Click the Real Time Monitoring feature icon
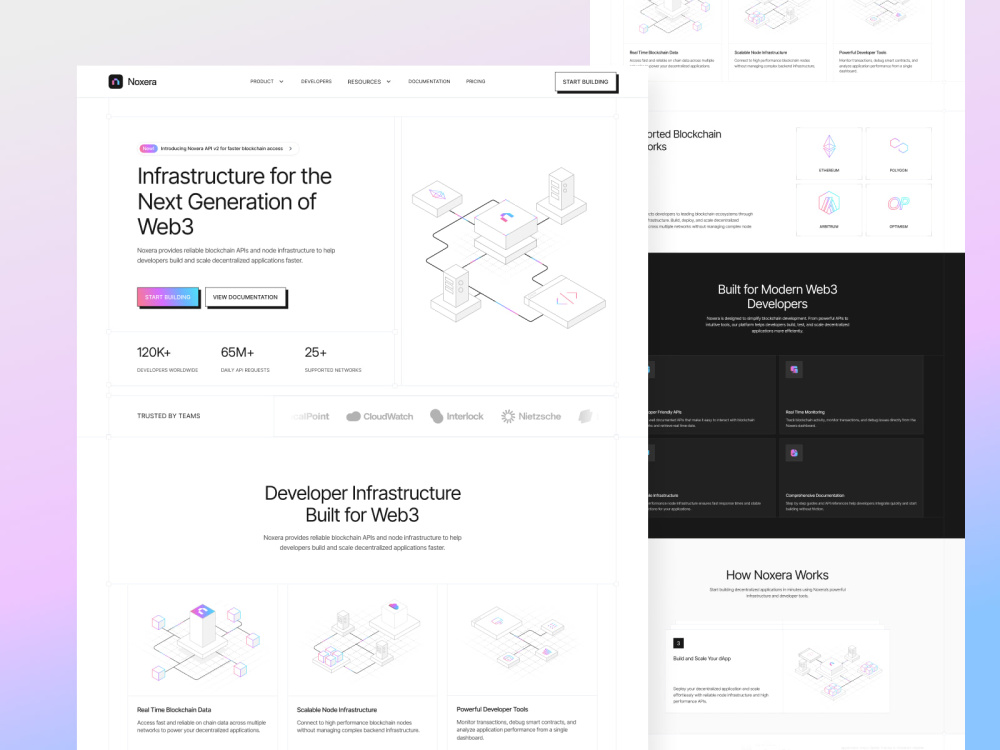The height and width of the screenshot is (750, 1000). 794,369
